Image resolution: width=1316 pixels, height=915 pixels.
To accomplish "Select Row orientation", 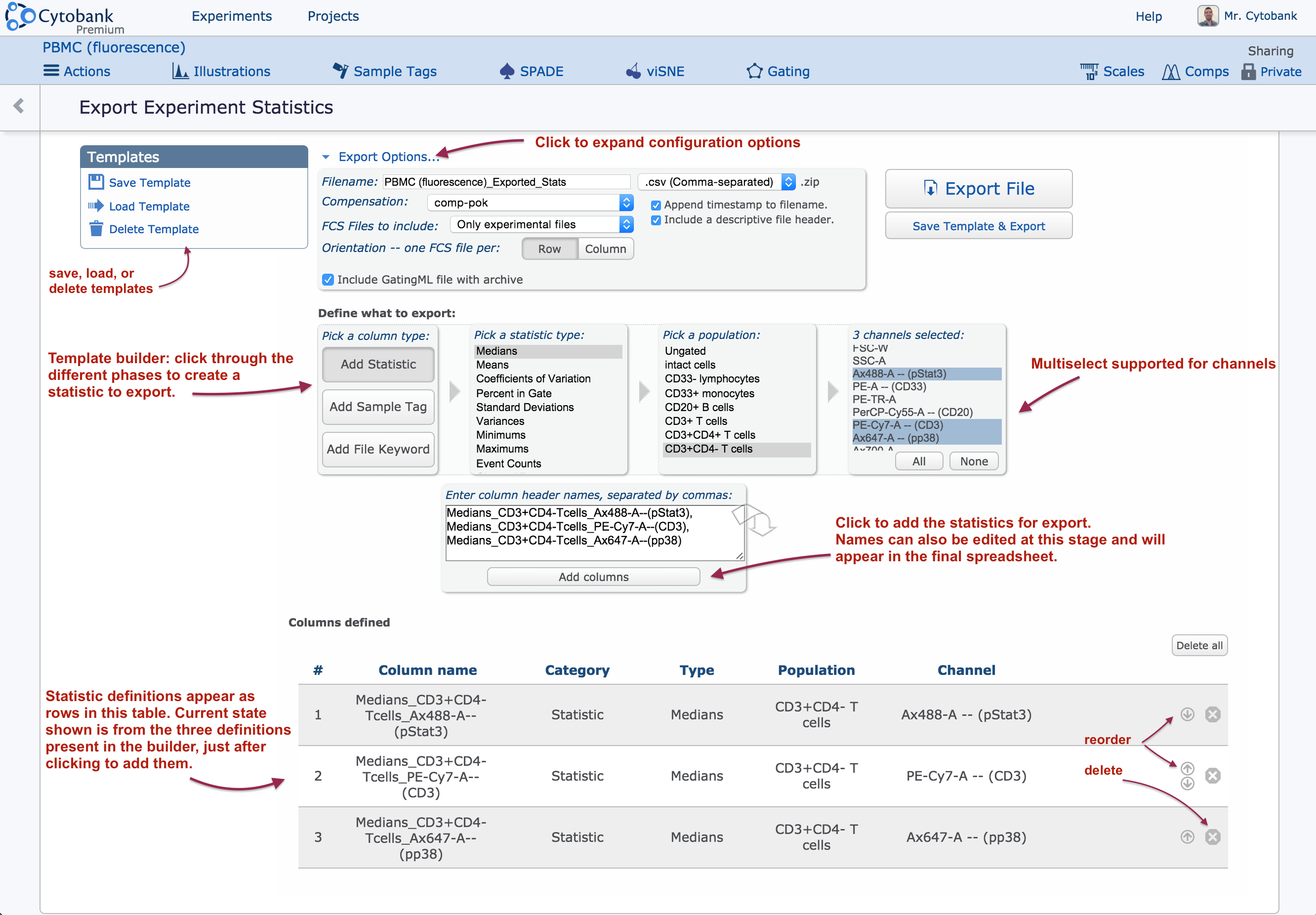I will point(550,248).
